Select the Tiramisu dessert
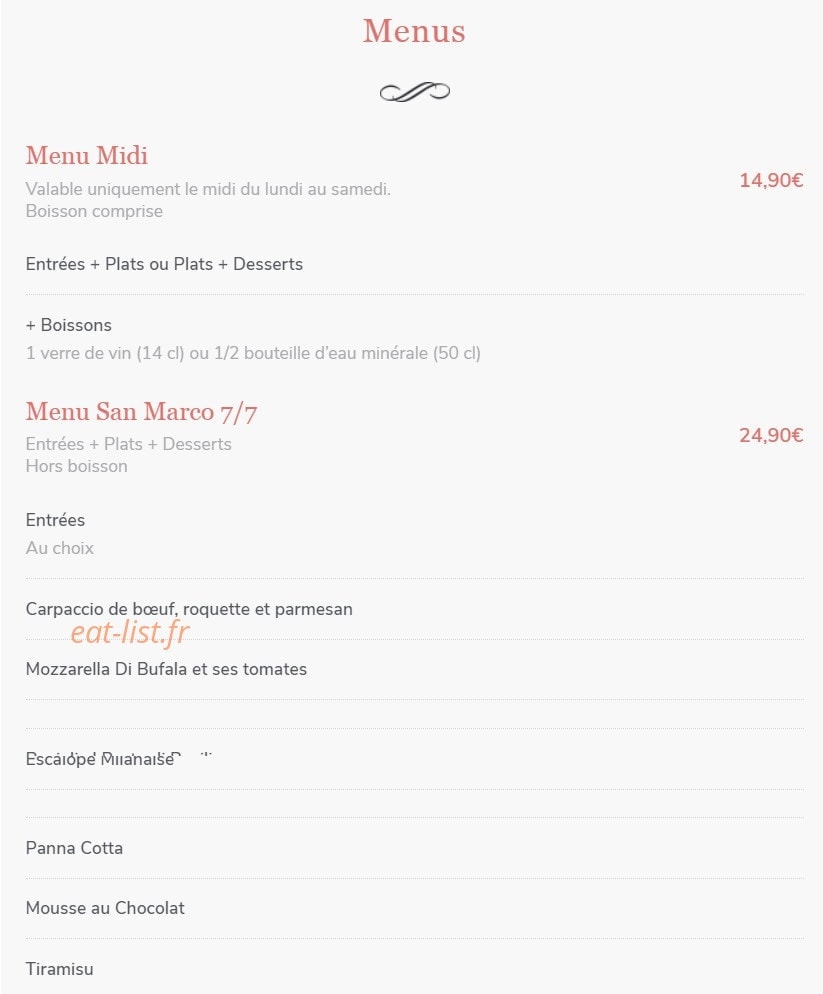 pyautogui.click(x=60, y=969)
